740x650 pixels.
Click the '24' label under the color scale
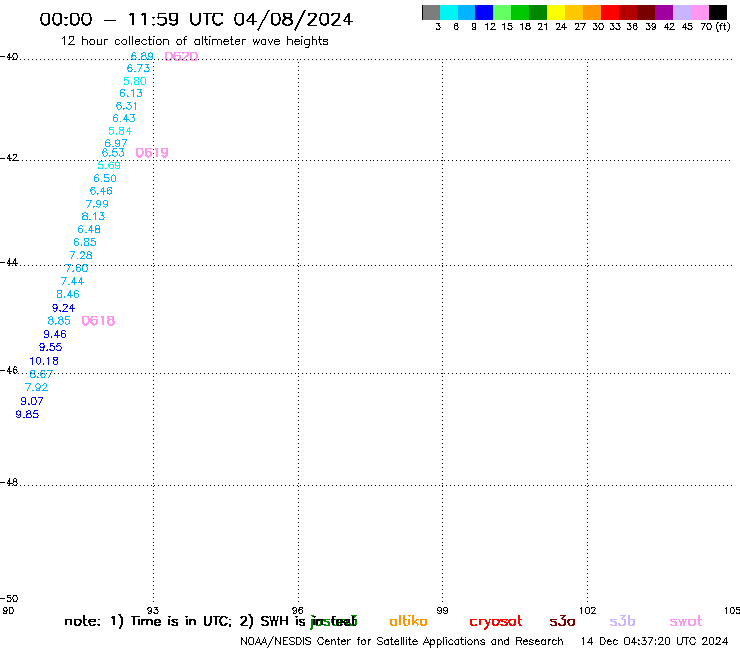[x=561, y=27]
